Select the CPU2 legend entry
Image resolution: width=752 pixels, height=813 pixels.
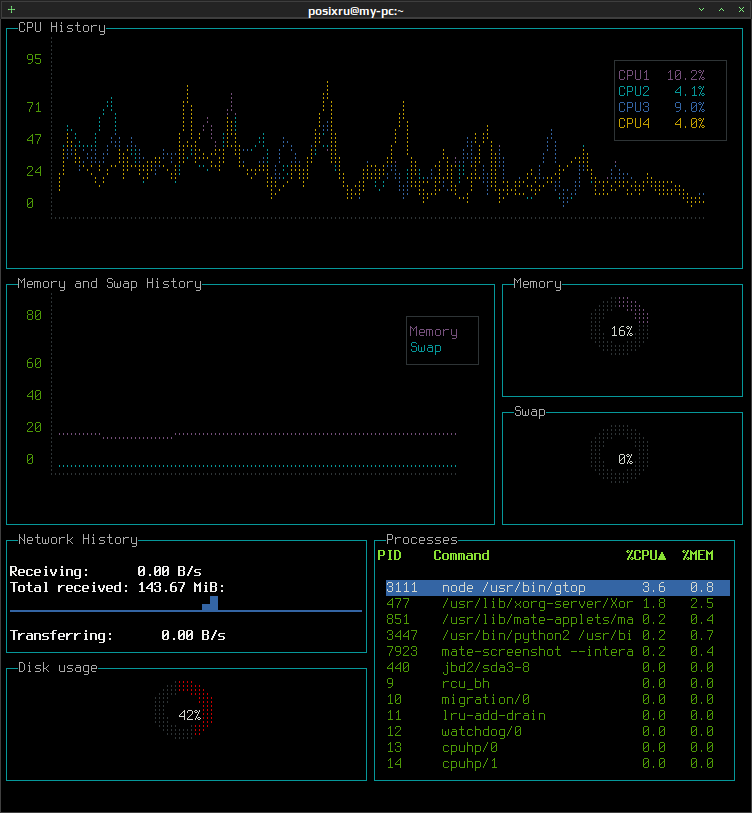661,91
